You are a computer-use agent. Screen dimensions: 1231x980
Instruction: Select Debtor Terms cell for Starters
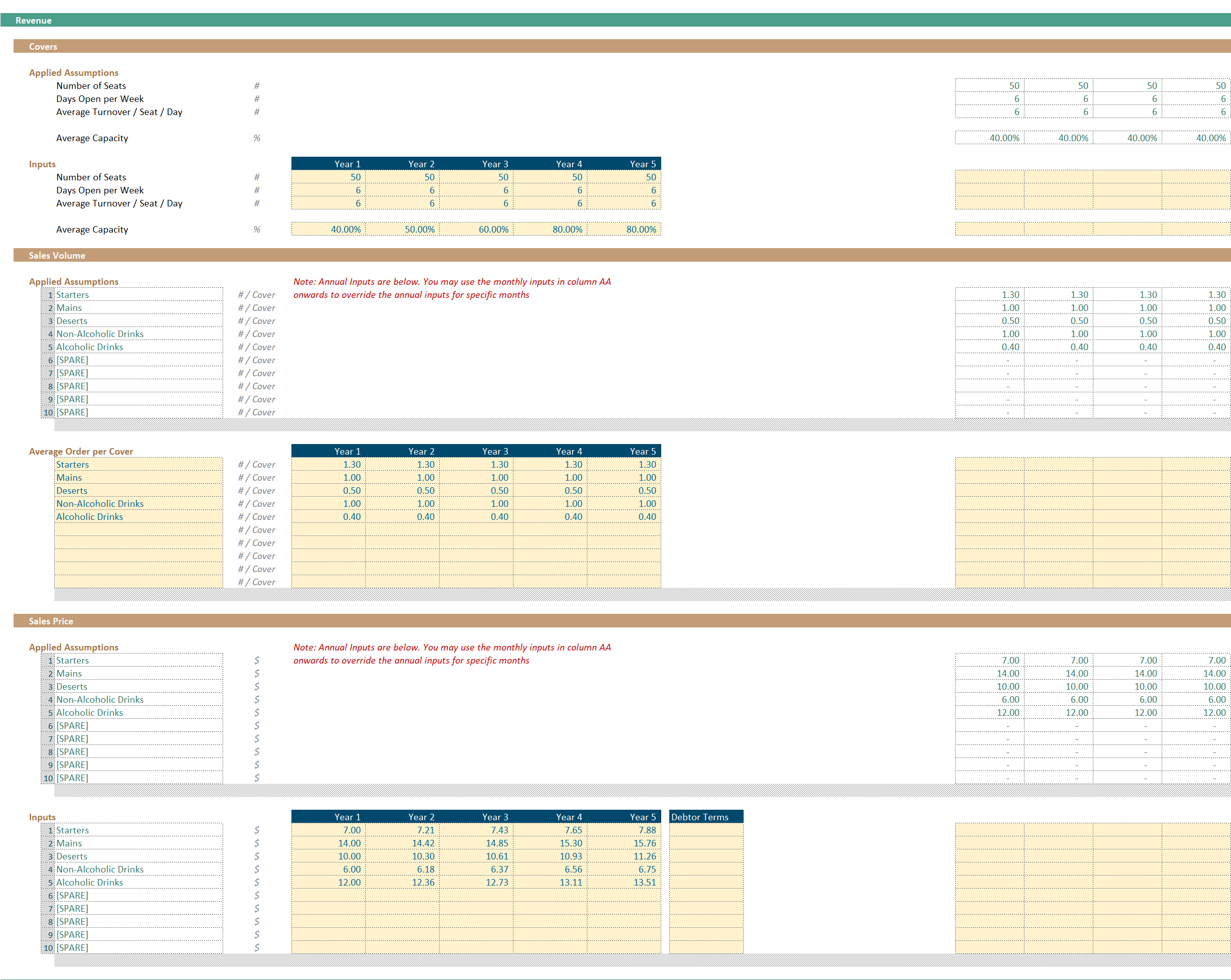(706, 830)
